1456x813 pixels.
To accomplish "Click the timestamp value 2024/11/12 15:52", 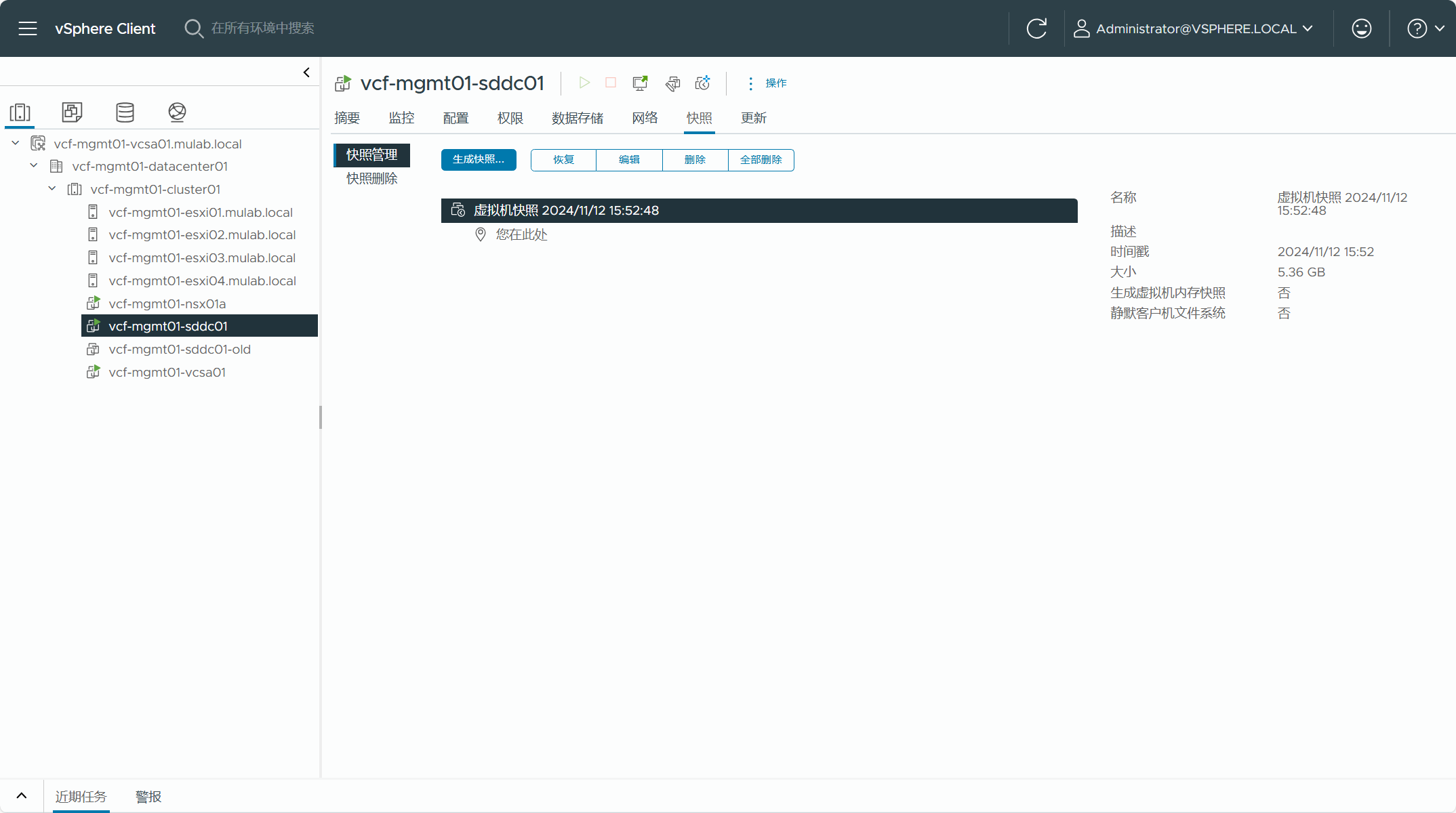I will 1325,252.
